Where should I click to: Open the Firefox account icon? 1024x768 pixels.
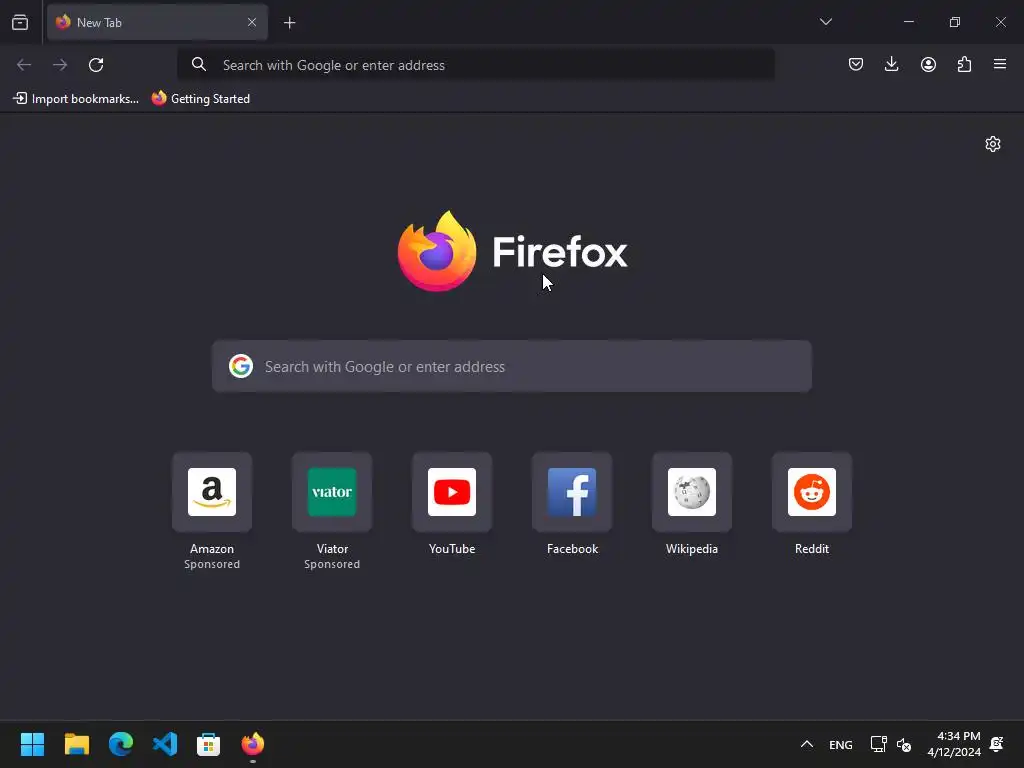pos(928,64)
